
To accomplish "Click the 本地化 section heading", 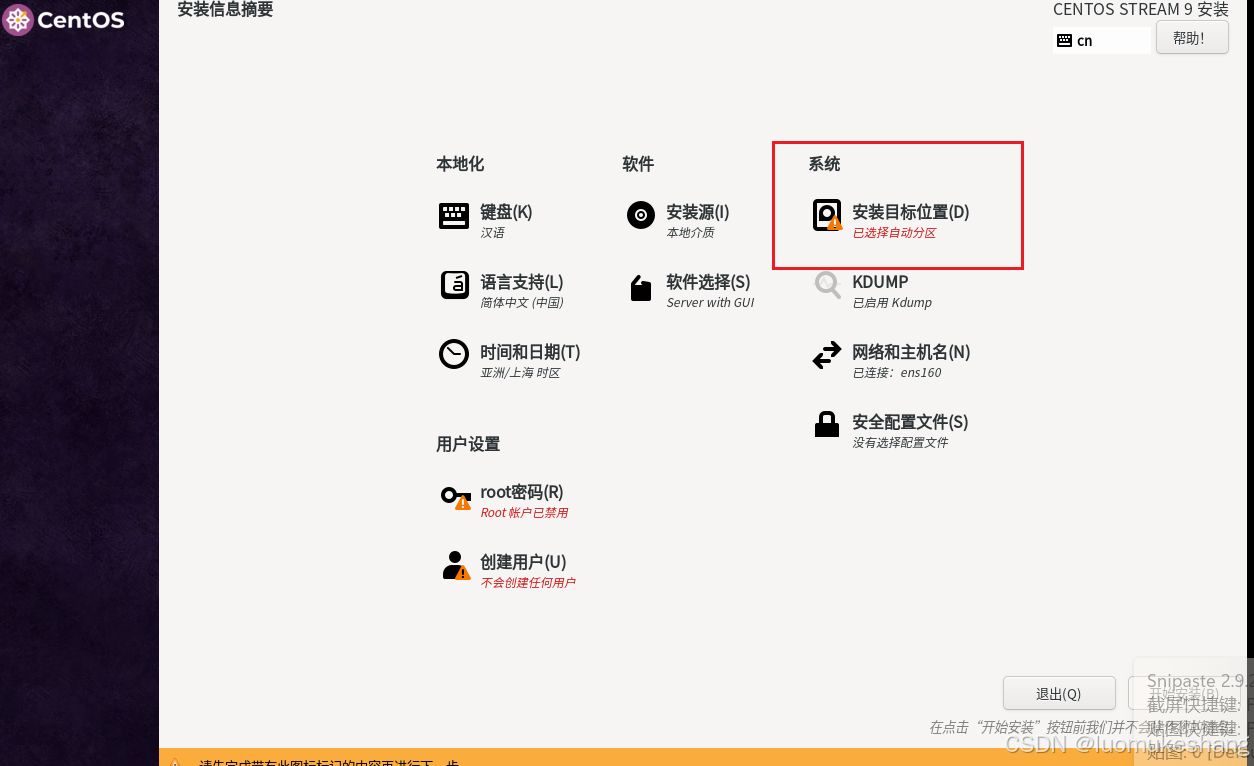I will [x=460, y=164].
